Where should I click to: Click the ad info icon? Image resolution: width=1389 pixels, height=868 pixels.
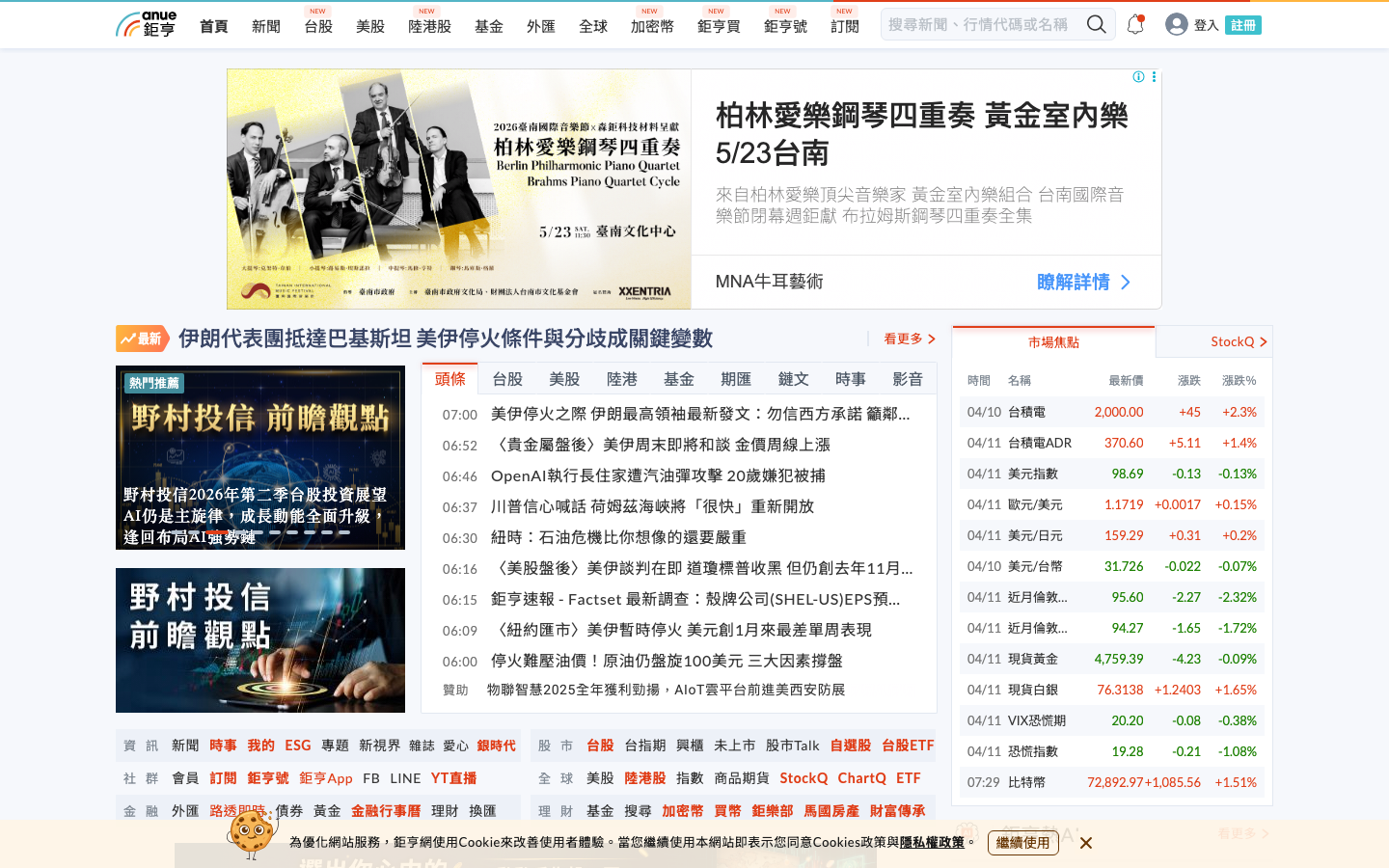point(1138,76)
